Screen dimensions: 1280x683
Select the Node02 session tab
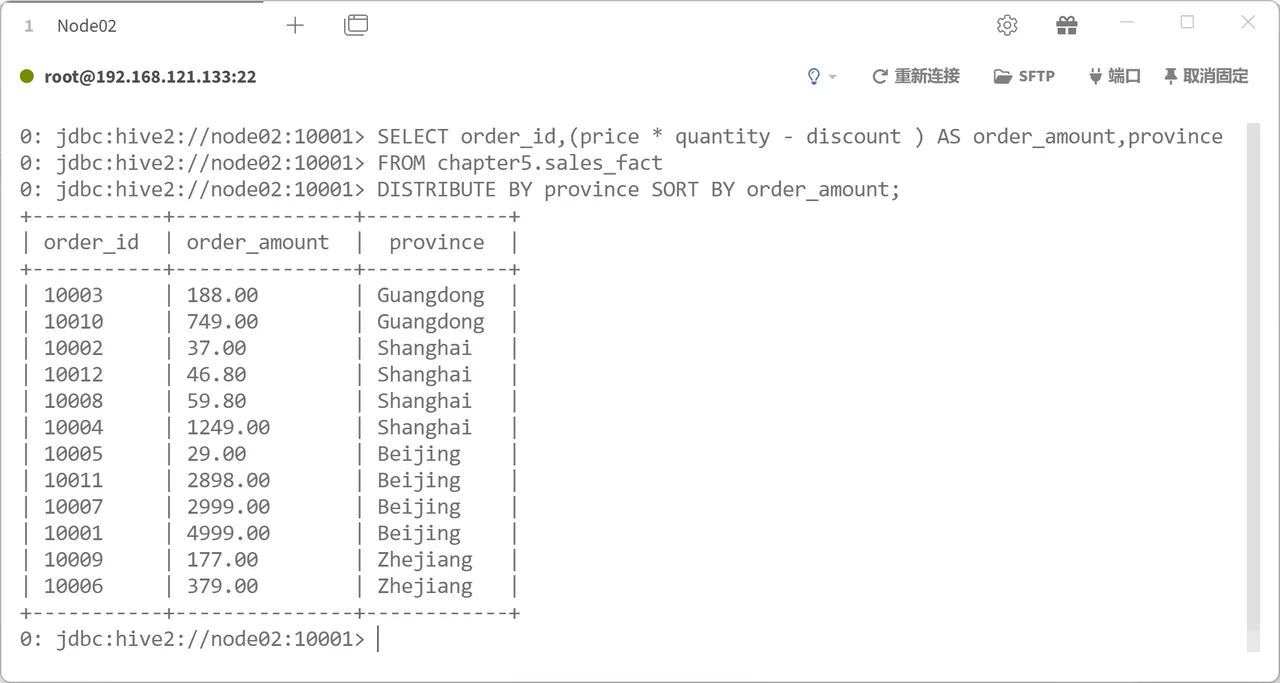click(x=86, y=26)
